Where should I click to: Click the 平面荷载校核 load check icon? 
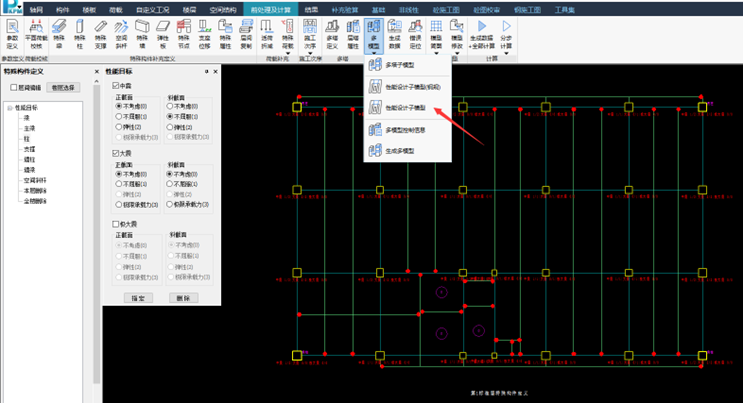point(36,34)
